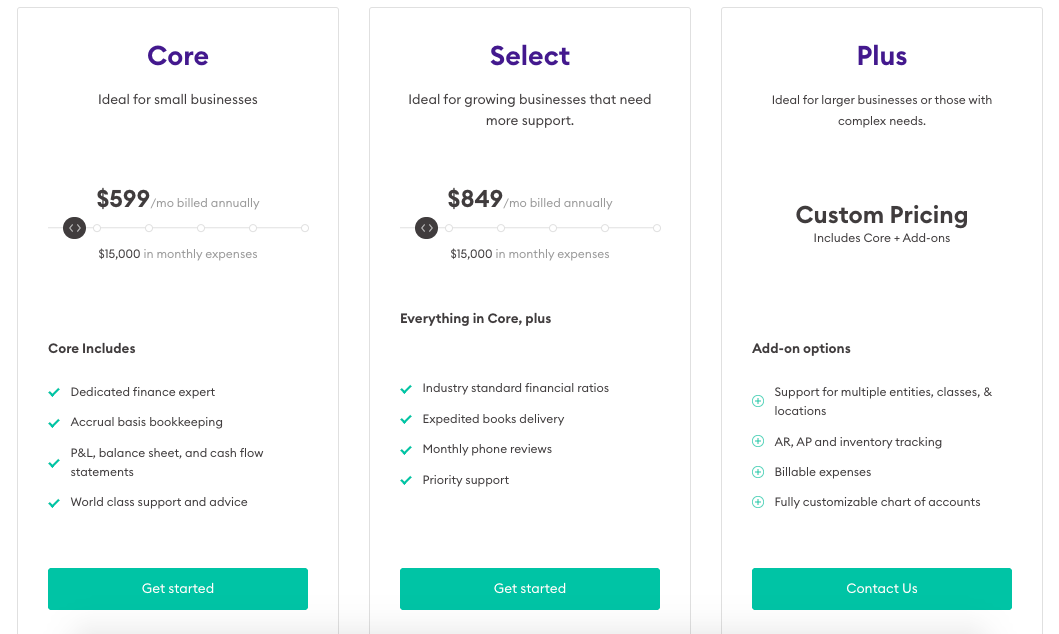Click the Plus plan title
This screenshot has height=634, width=1059.
(x=882, y=56)
